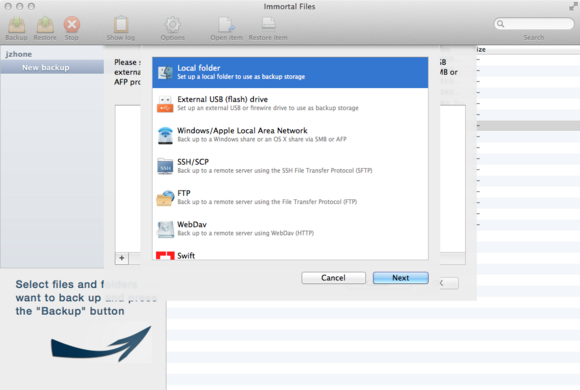Click the partly hidden button behind the dialog
Viewport: 580px width, 390px height.
tap(449, 283)
